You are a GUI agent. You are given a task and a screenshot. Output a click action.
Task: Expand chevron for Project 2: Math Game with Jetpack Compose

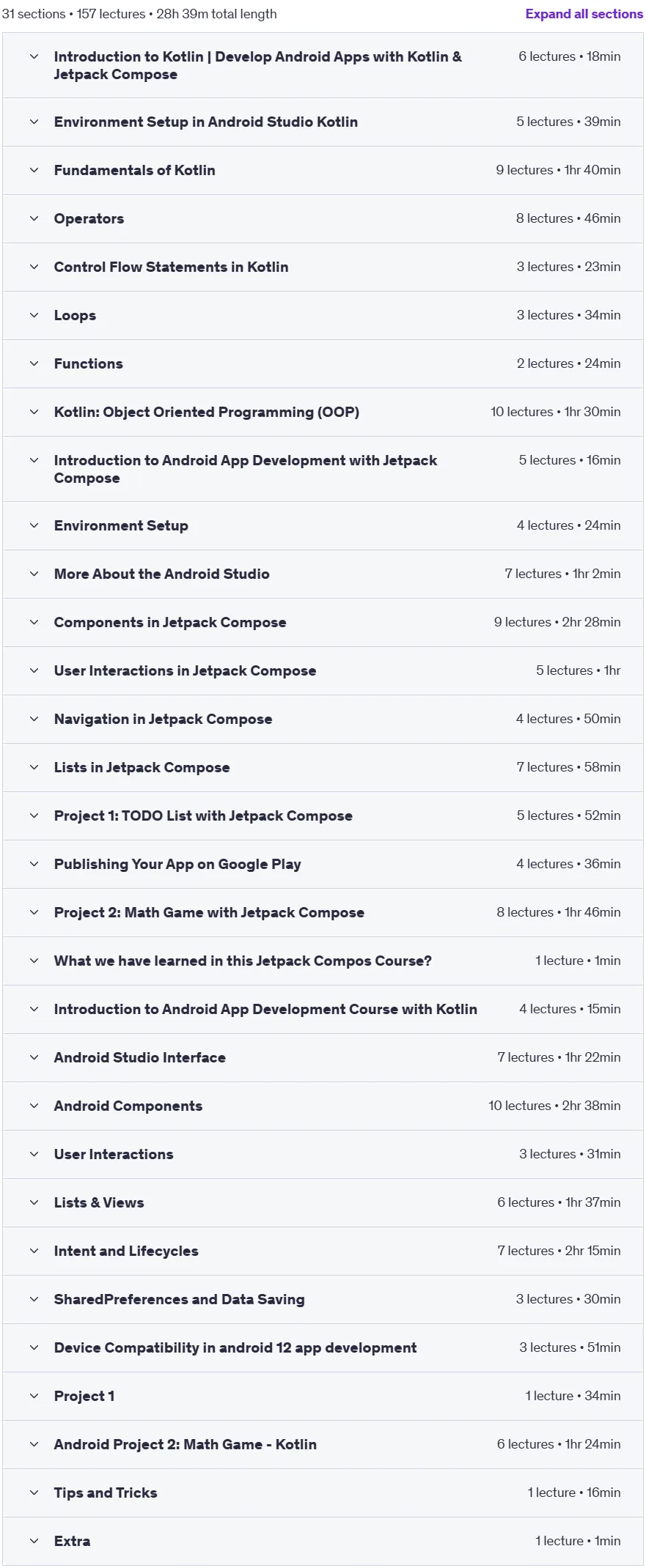[34, 912]
